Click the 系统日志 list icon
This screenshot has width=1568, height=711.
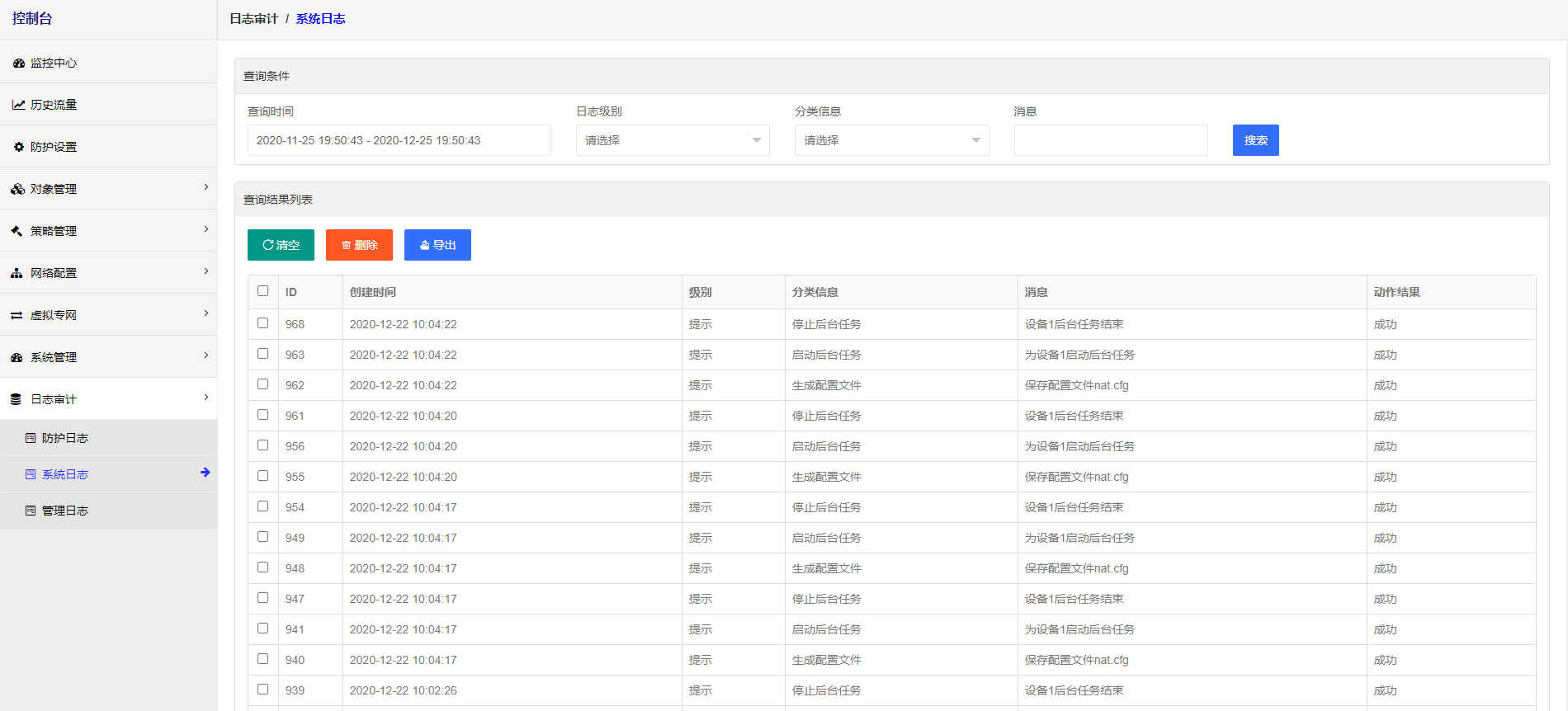coord(31,474)
